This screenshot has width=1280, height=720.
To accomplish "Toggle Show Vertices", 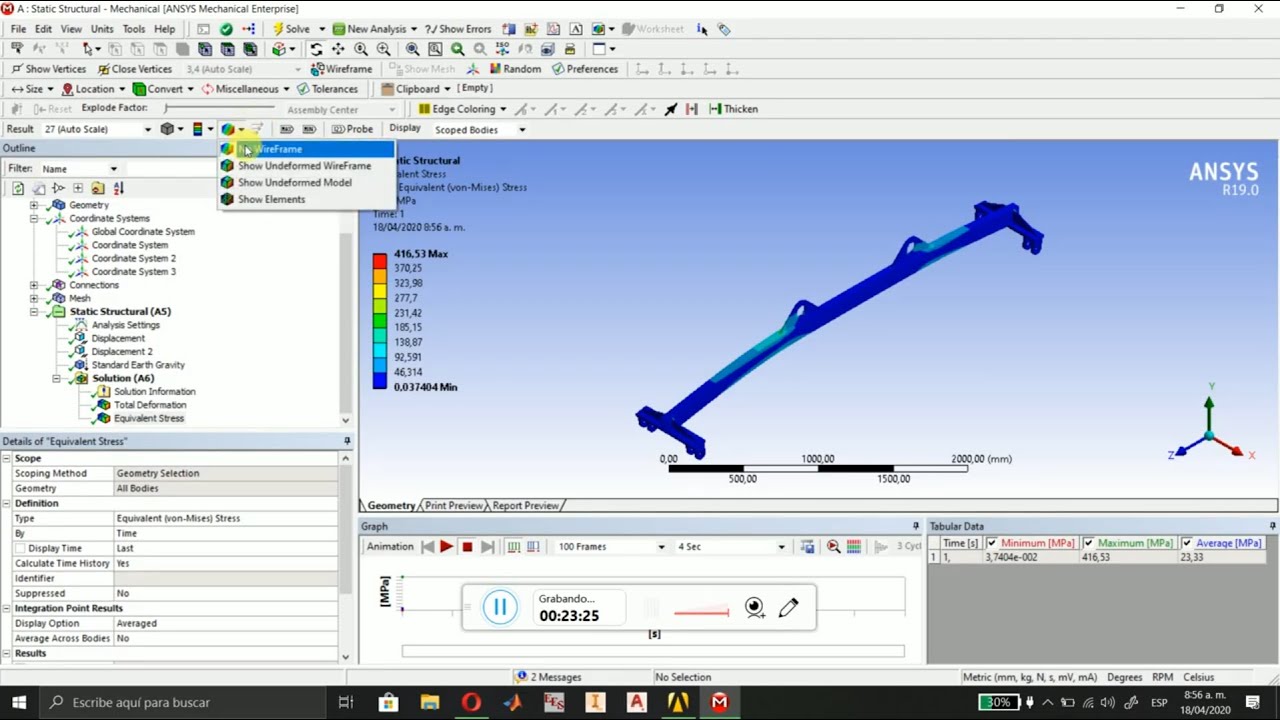I will (x=48, y=69).
